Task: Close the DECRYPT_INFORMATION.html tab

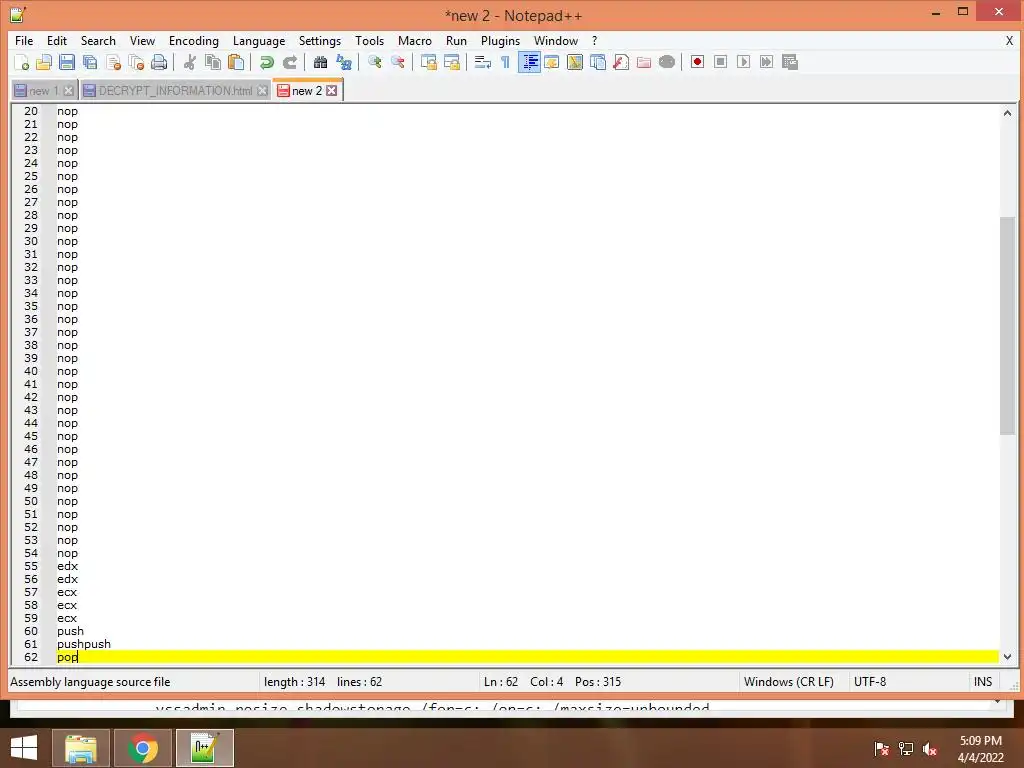Action: click(x=262, y=91)
